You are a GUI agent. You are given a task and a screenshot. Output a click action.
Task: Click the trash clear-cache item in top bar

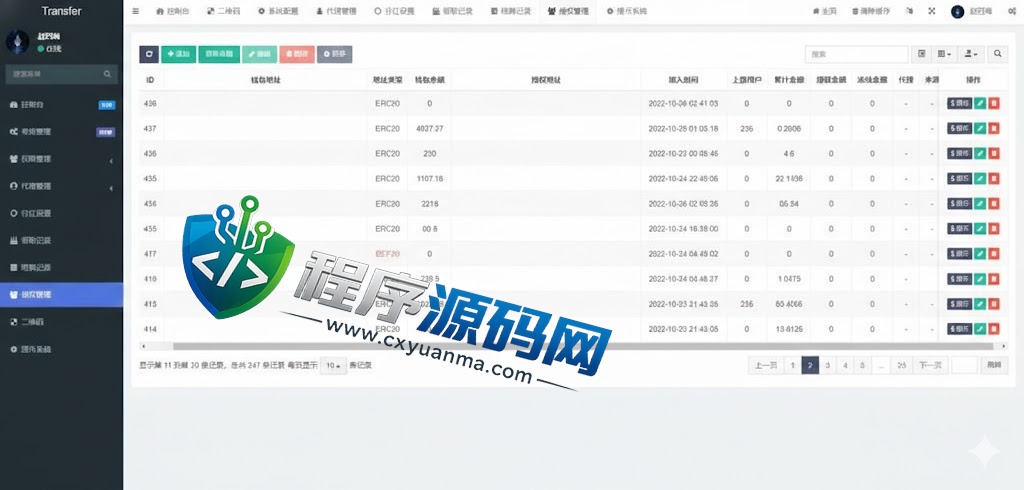tap(872, 11)
